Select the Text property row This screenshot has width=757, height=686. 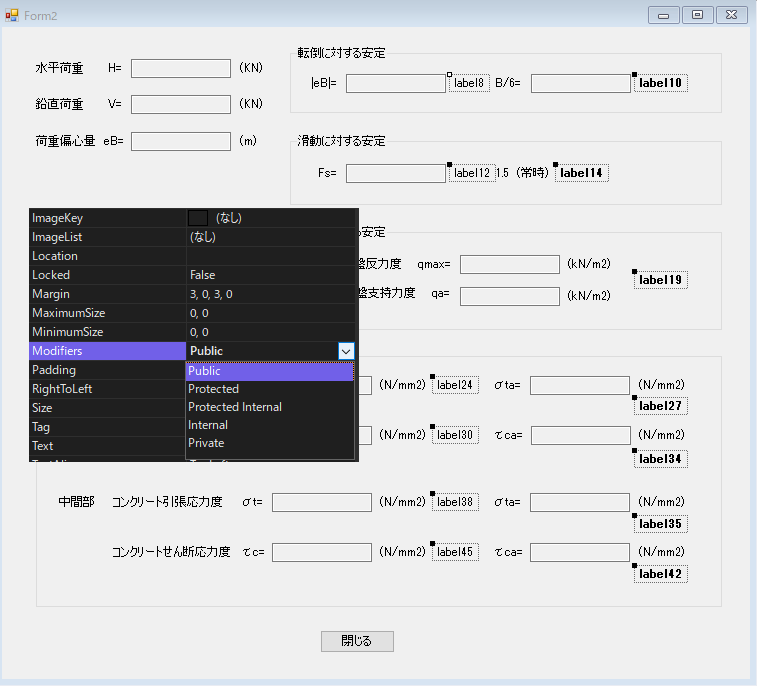coord(108,446)
